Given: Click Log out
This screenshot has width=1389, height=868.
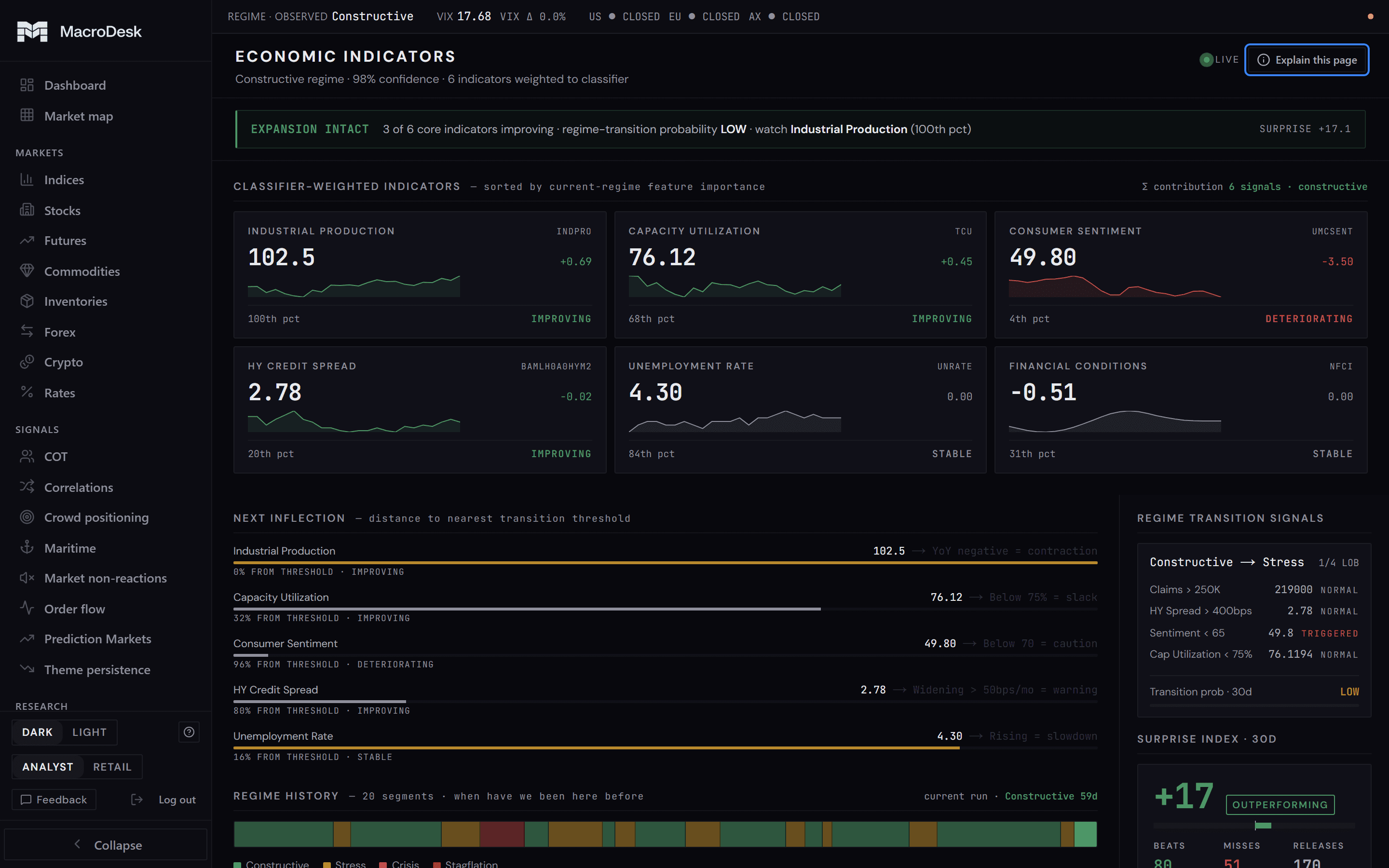Looking at the screenshot, I should pyautogui.click(x=164, y=800).
